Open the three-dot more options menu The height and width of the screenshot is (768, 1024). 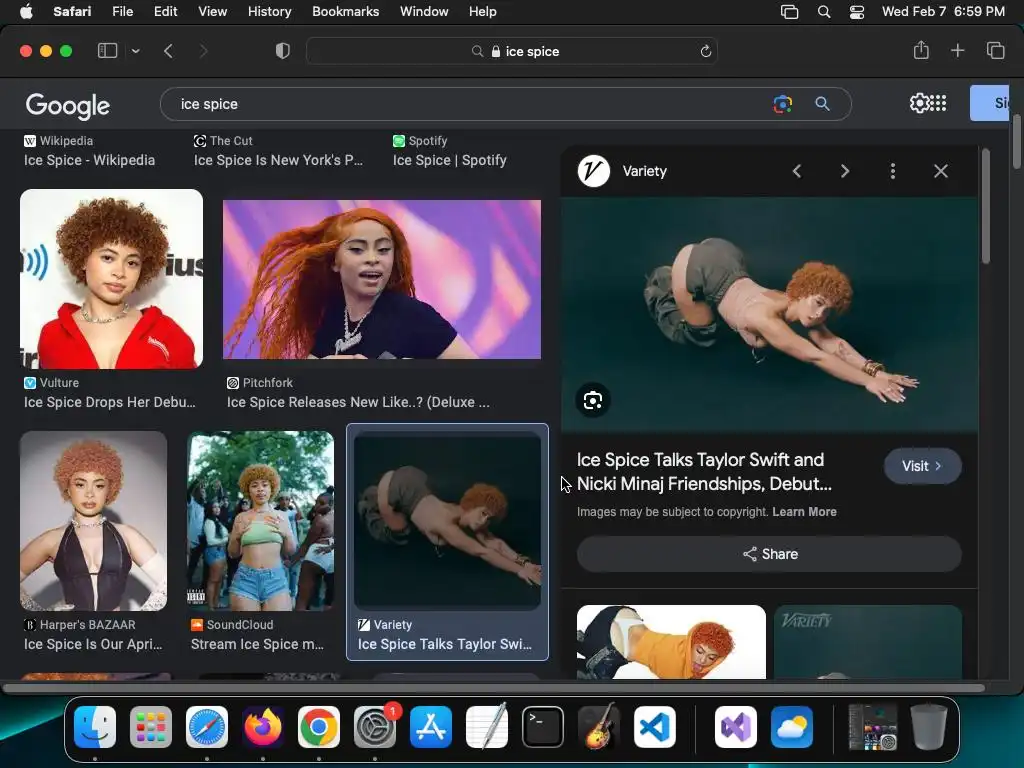(x=893, y=171)
